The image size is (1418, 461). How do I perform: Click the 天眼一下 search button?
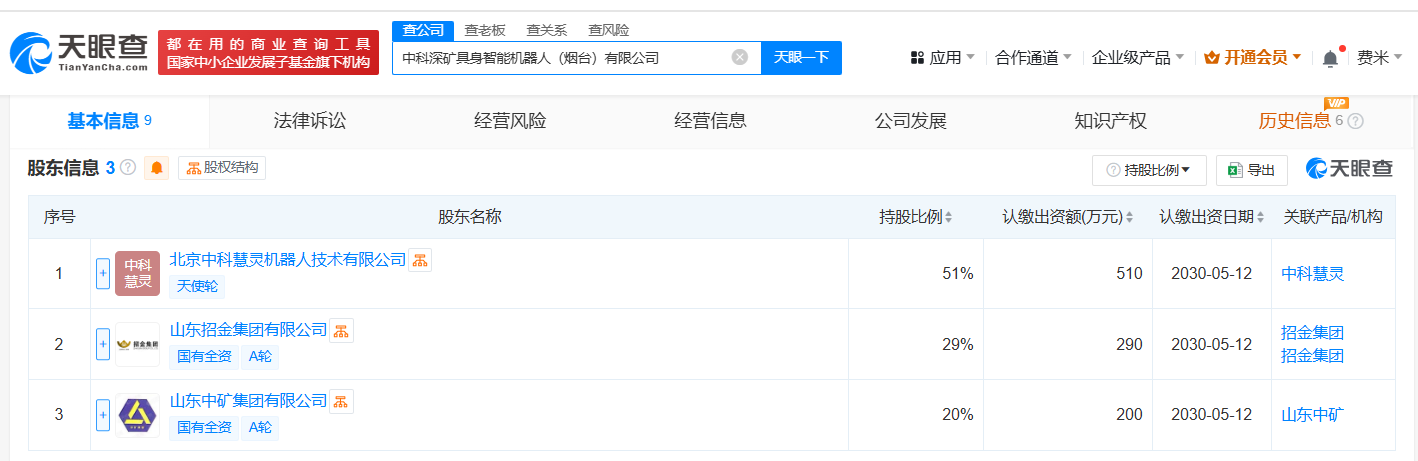tap(801, 57)
